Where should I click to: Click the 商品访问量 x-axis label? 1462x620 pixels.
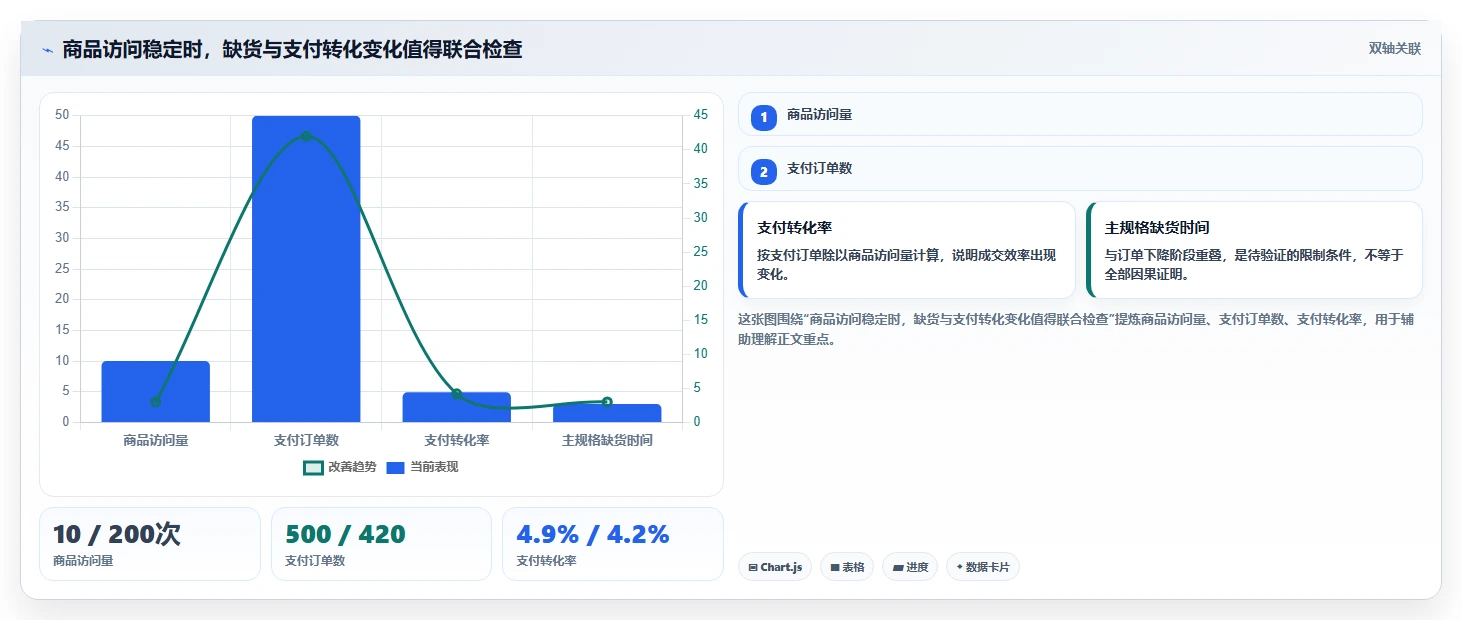pos(155,440)
